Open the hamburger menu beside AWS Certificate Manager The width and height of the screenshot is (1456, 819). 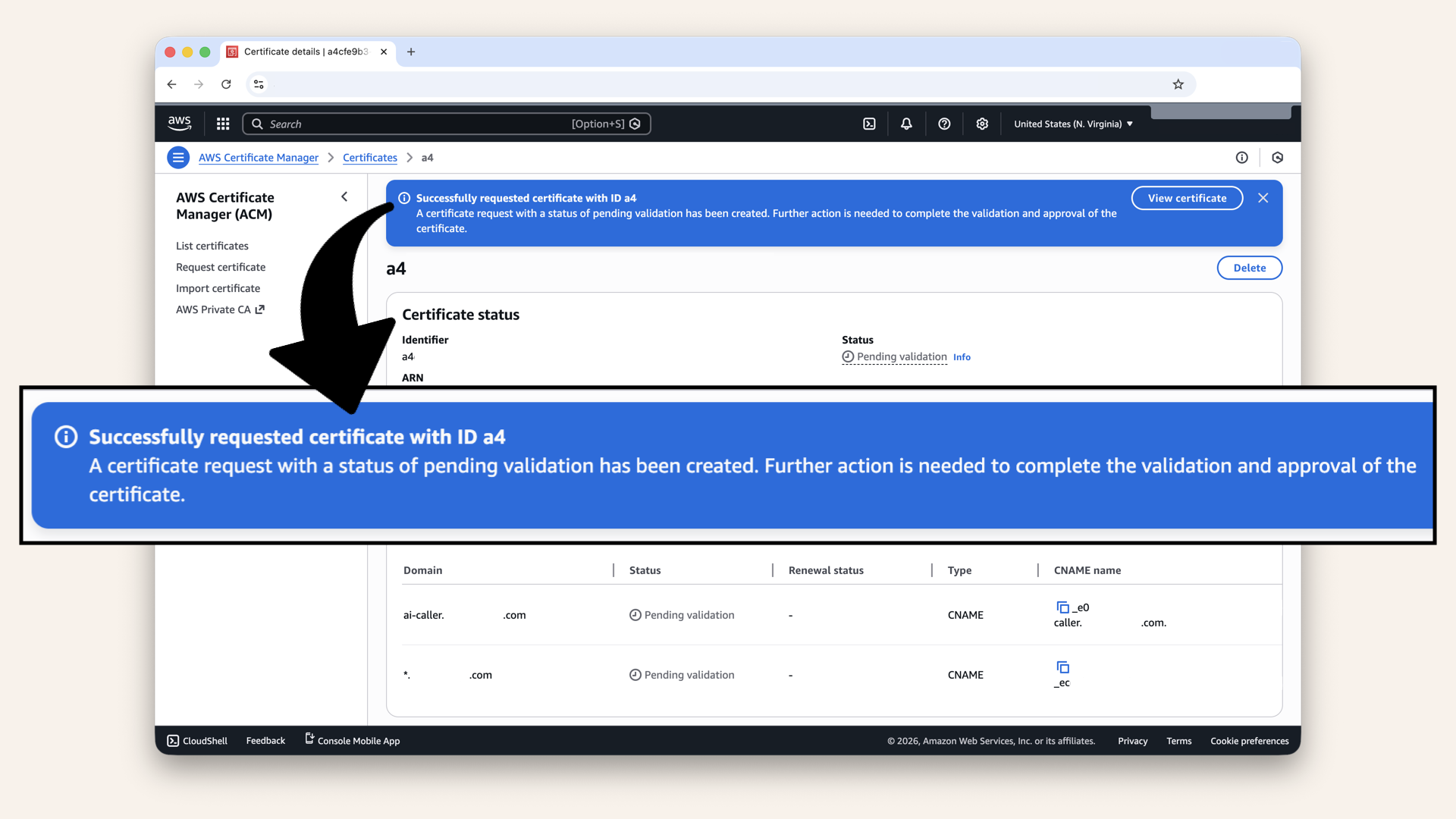178,157
